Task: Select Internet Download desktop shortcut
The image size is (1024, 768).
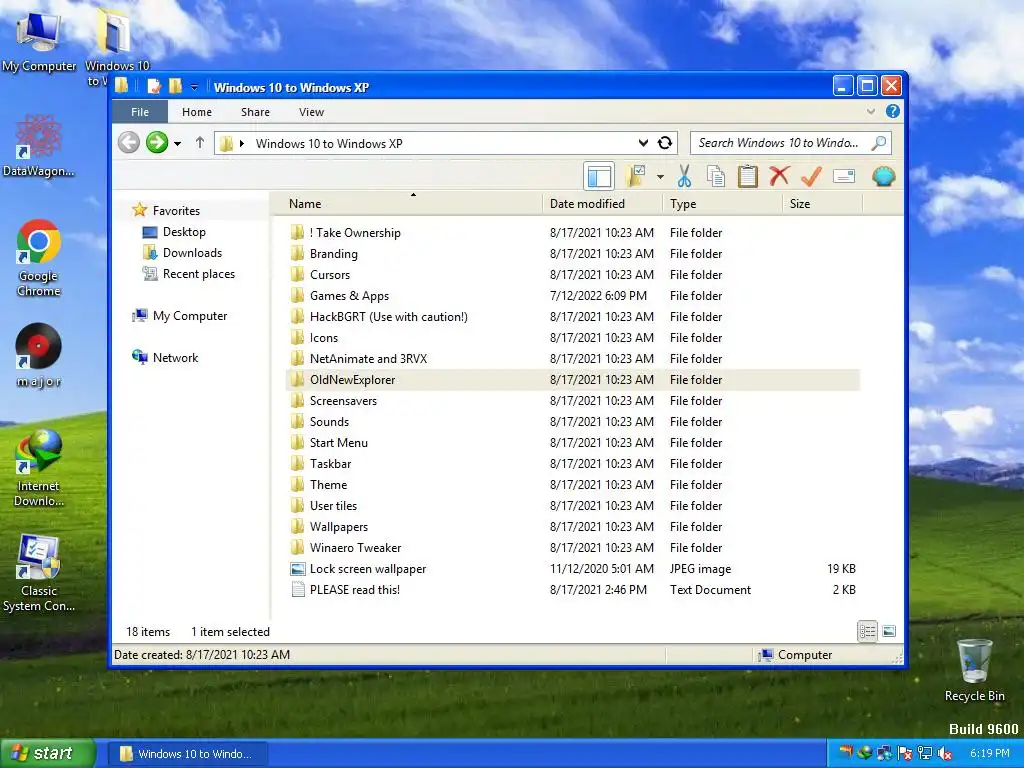Action: [39, 468]
